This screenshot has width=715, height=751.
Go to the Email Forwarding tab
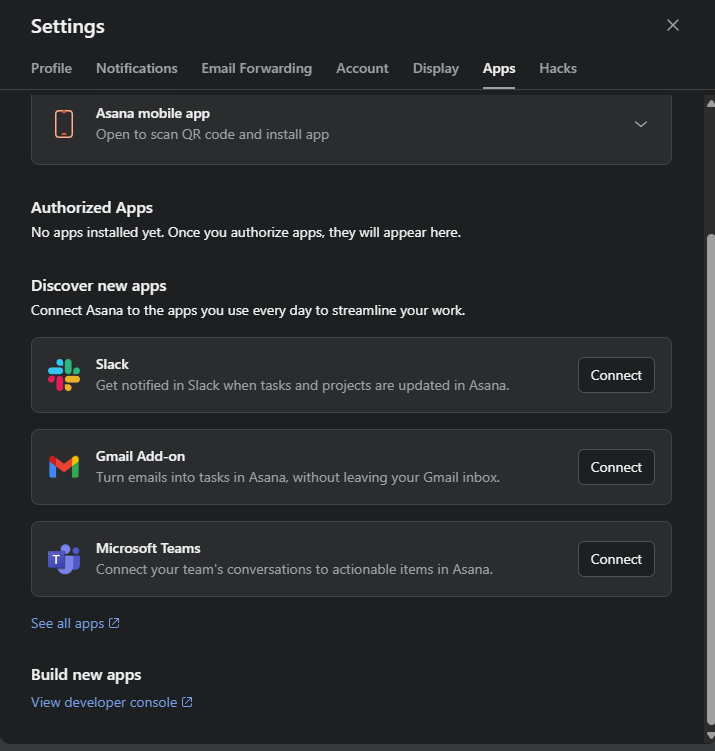(256, 68)
